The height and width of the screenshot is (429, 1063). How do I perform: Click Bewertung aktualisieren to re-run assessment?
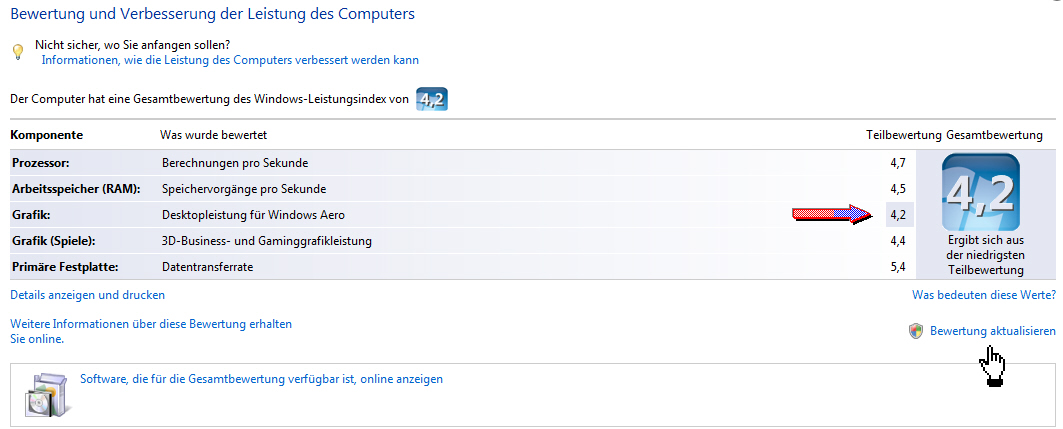[x=993, y=331]
